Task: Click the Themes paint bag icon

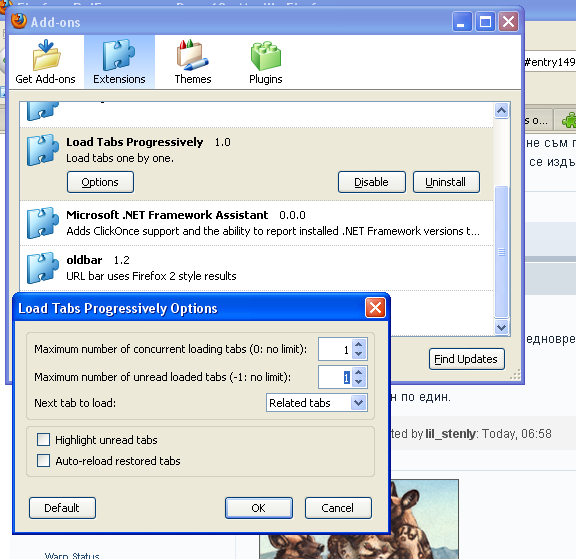Action: coord(192,55)
